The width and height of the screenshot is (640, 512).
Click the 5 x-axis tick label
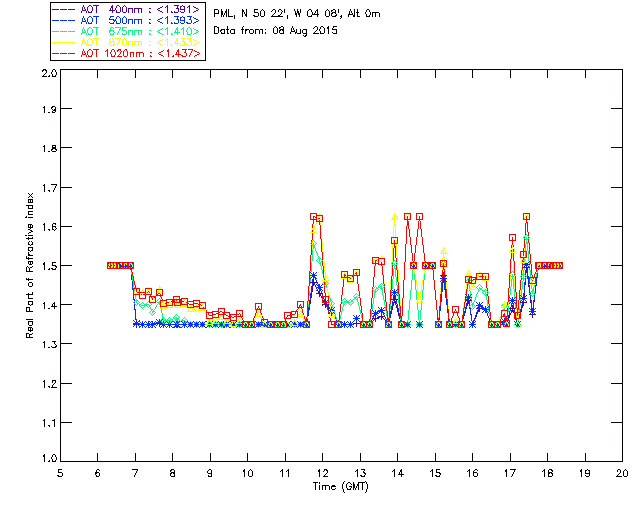pyautogui.click(x=60, y=473)
